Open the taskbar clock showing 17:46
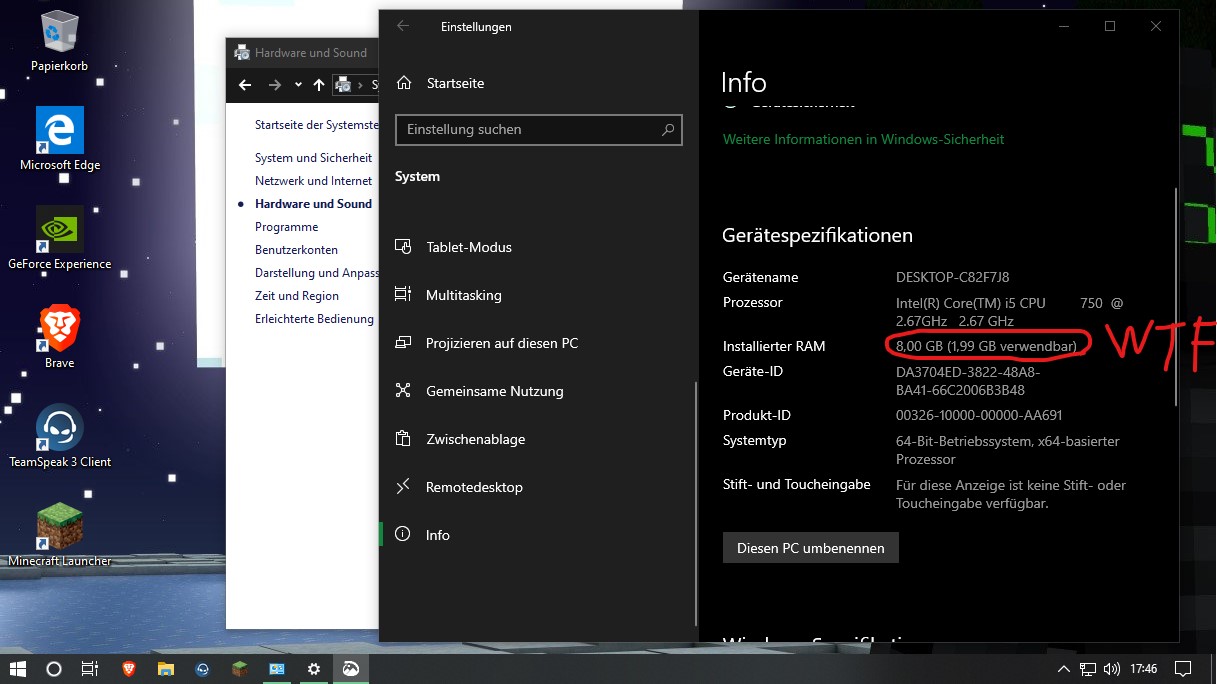This screenshot has width=1217, height=684. pos(1144,669)
